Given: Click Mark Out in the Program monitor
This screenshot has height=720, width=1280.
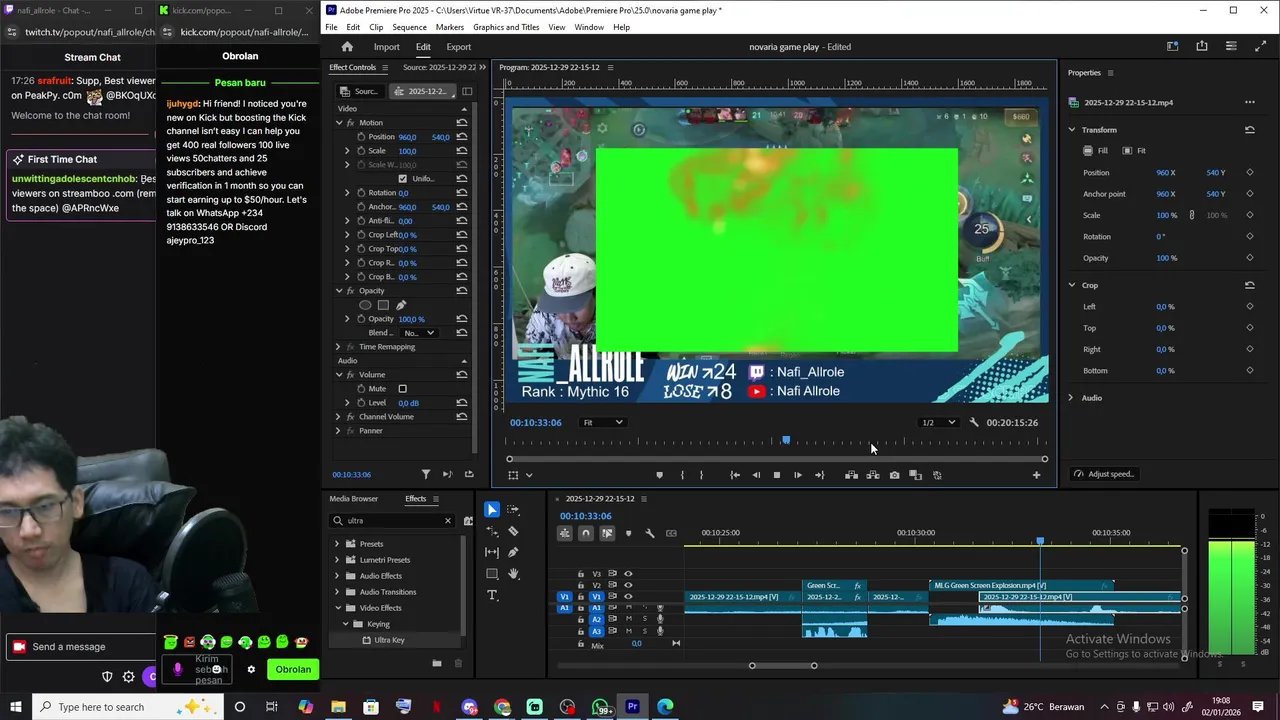Looking at the screenshot, I should point(701,475).
